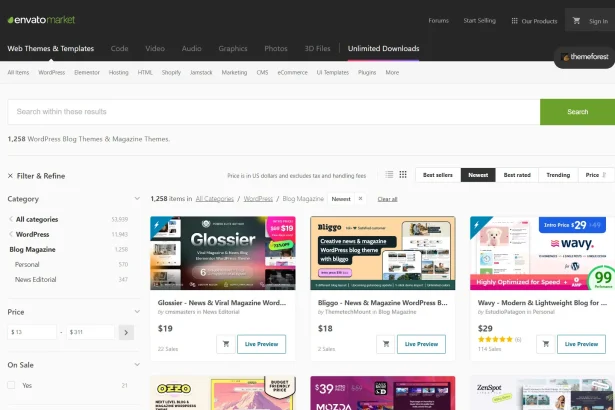
Task: Select UI Templates subcategory
Action: click(x=333, y=73)
